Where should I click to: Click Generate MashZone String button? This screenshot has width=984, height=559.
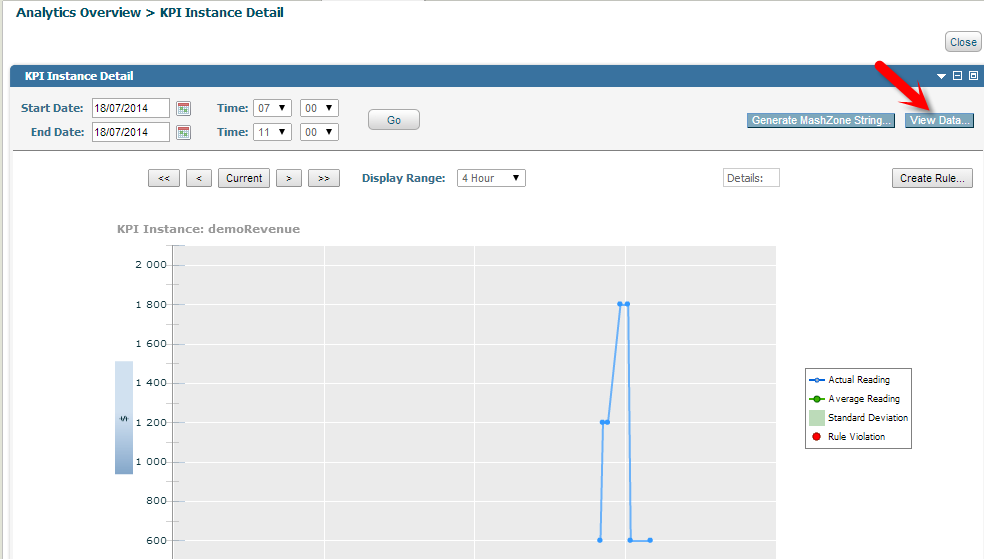point(820,120)
